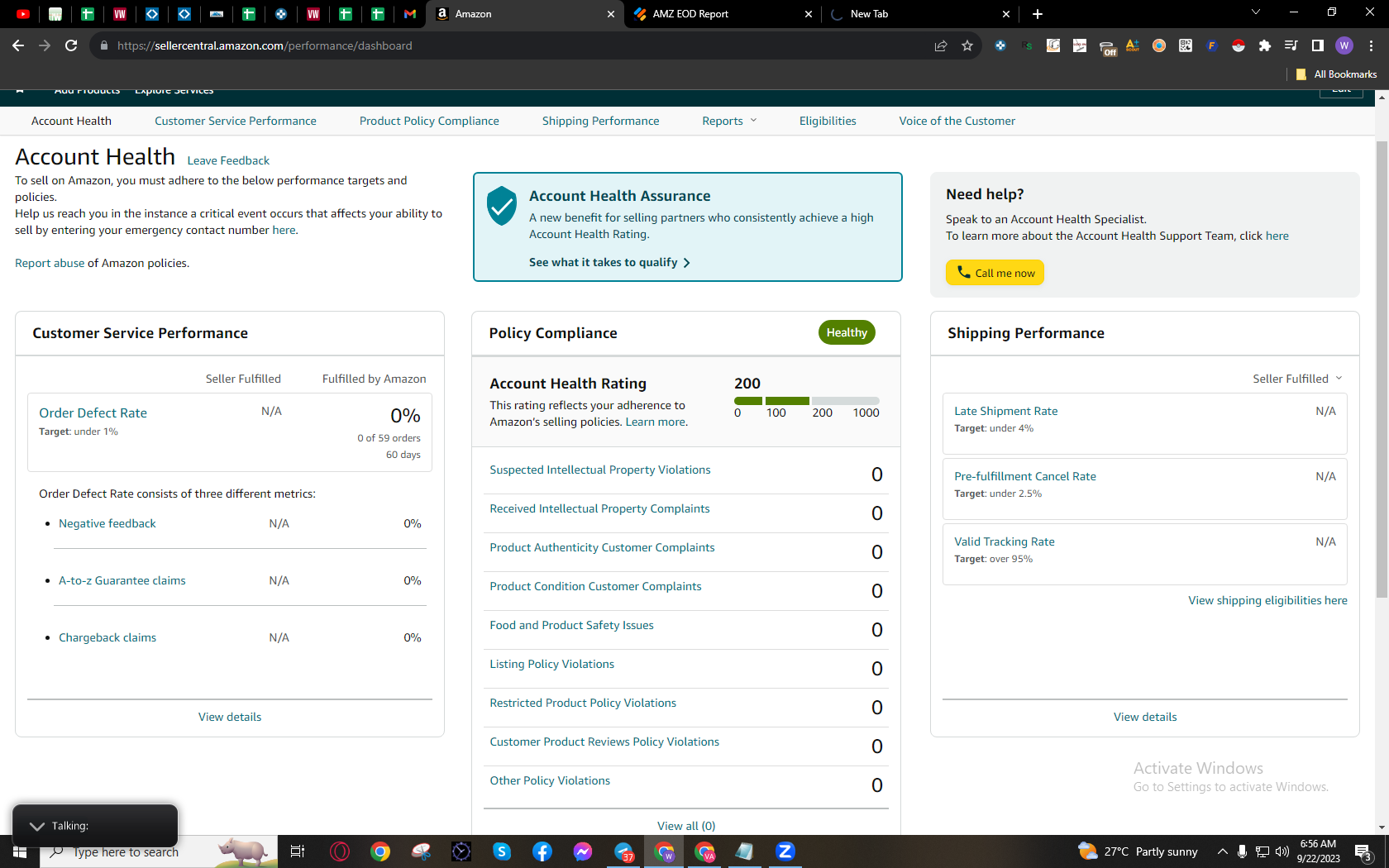Click the Account Health Rating progress bar
1389x868 pixels.
[x=807, y=400]
